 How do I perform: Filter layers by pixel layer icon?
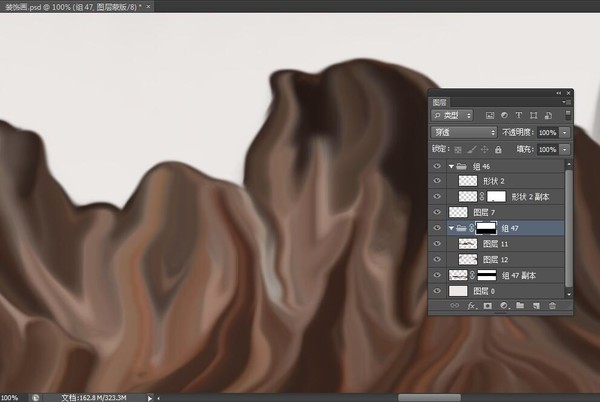(x=490, y=115)
